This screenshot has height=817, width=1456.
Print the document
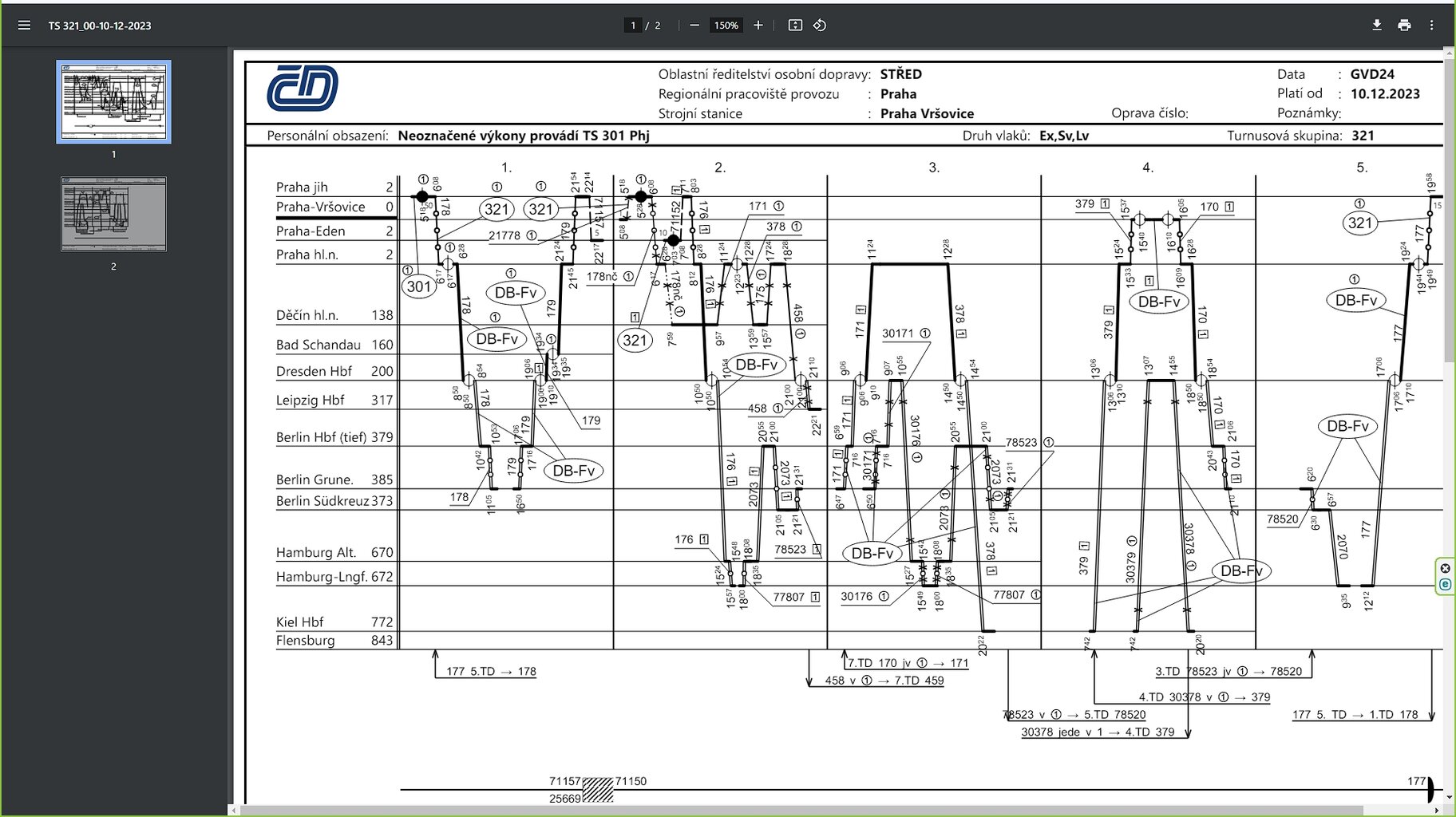pyautogui.click(x=1404, y=26)
